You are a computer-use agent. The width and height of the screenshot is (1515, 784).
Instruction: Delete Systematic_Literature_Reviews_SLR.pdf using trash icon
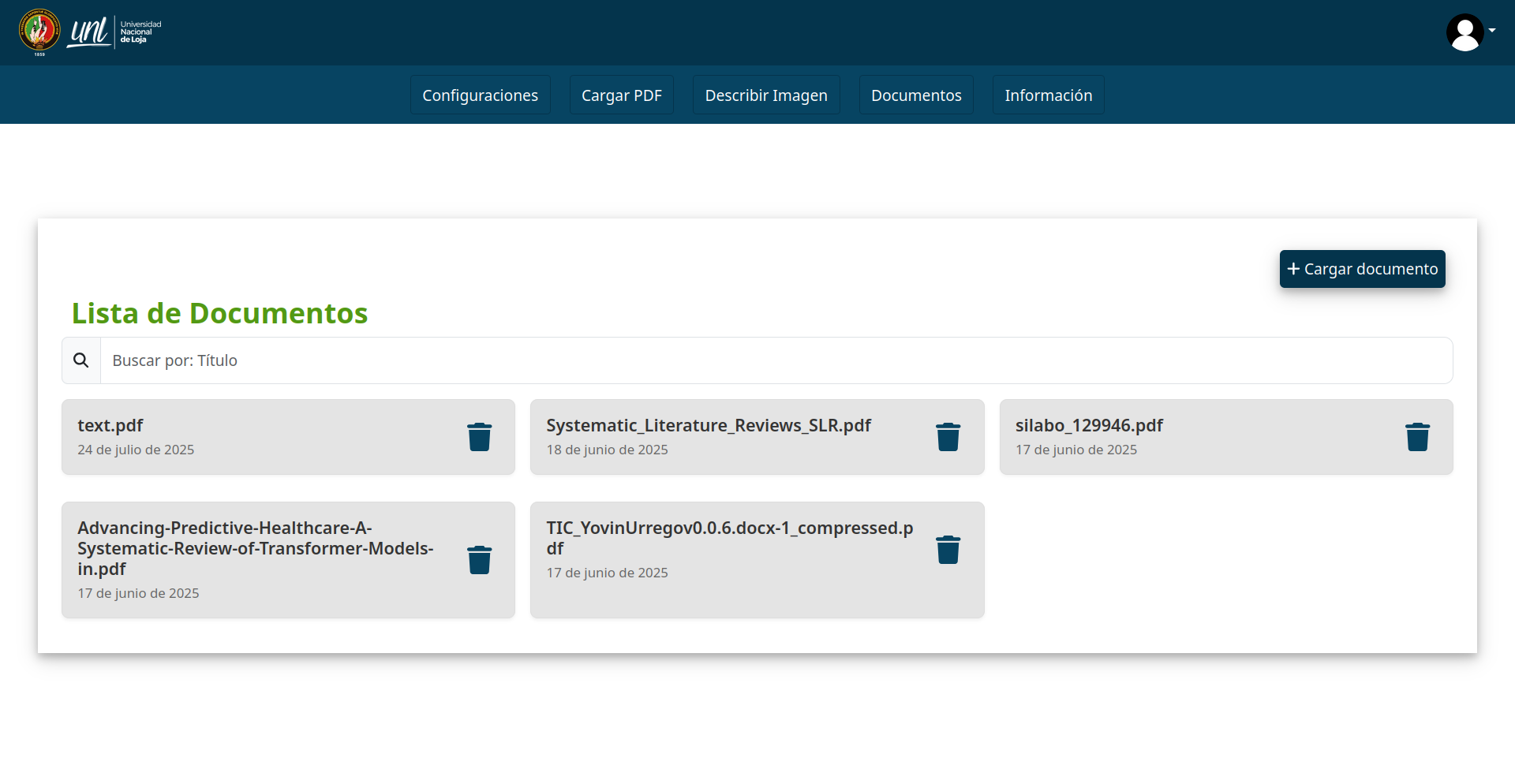pyautogui.click(x=948, y=437)
